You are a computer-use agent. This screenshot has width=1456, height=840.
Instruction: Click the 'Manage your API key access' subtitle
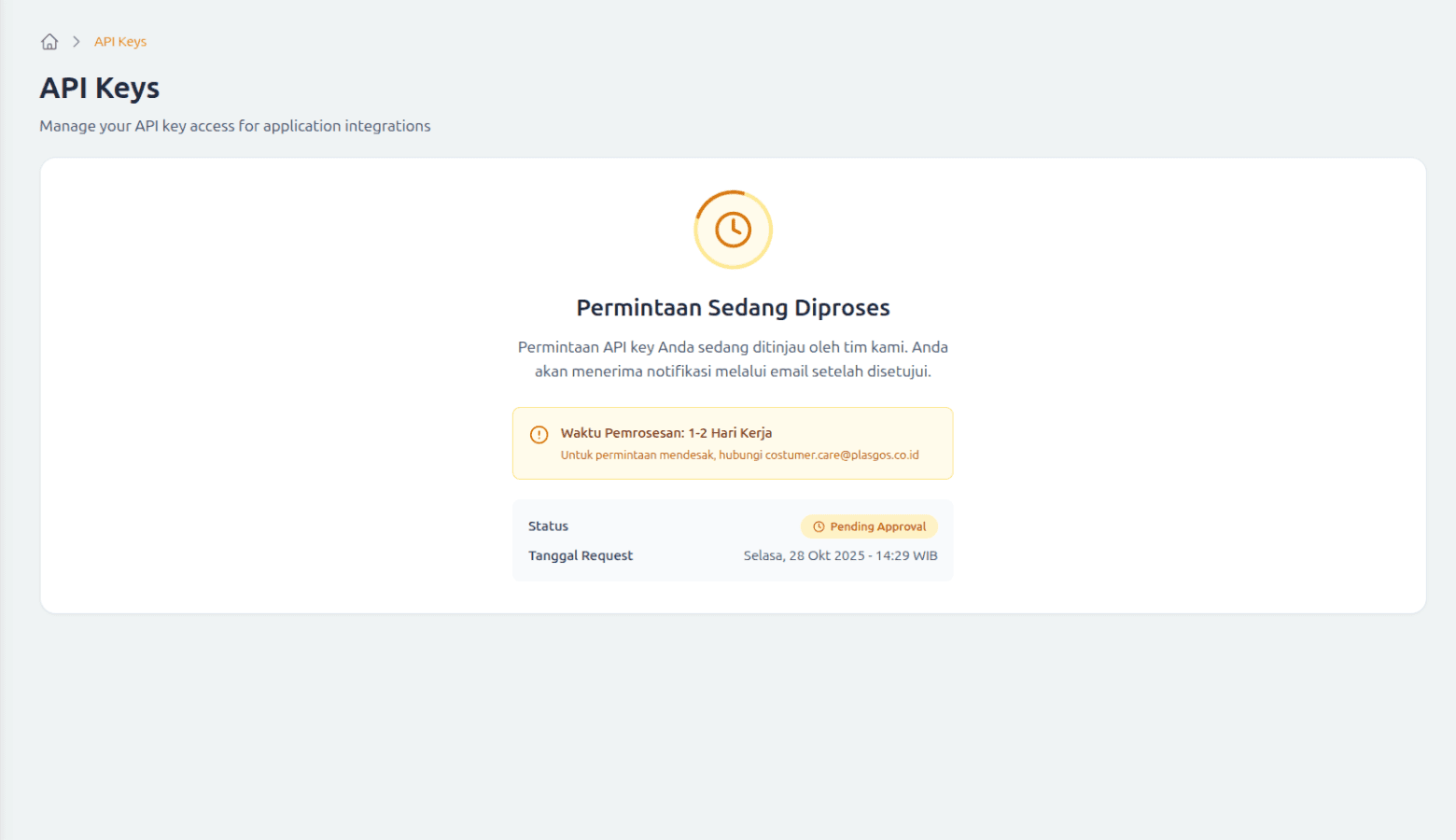235,126
